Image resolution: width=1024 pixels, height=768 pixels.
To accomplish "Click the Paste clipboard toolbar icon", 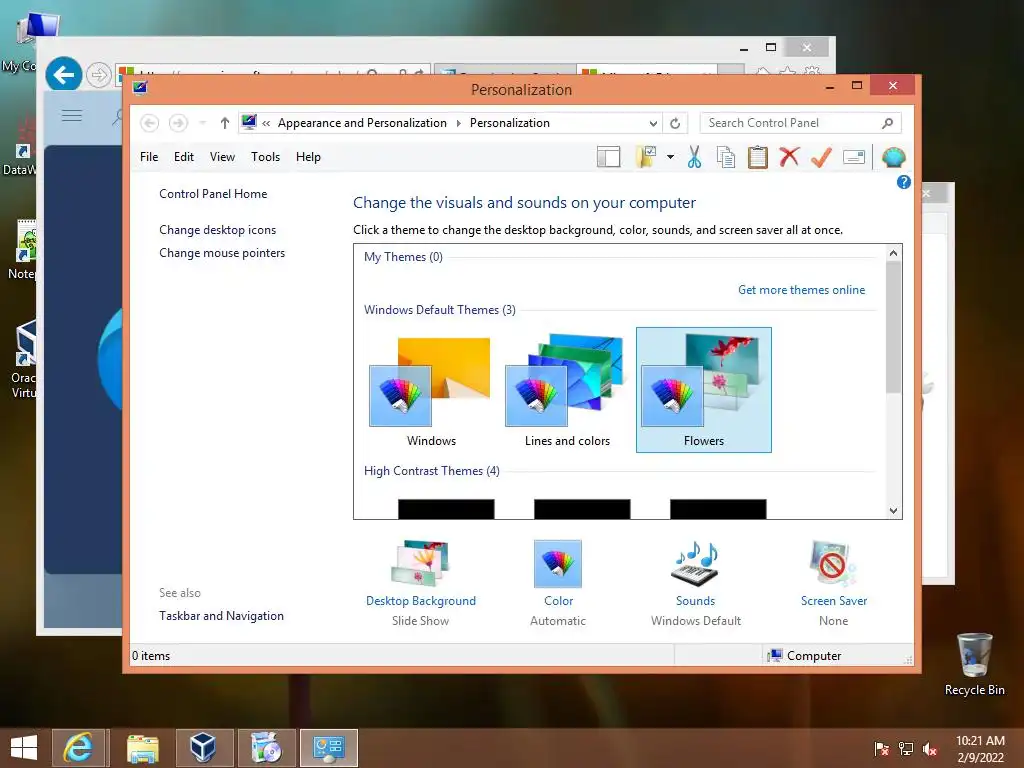I will click(757, 157).
